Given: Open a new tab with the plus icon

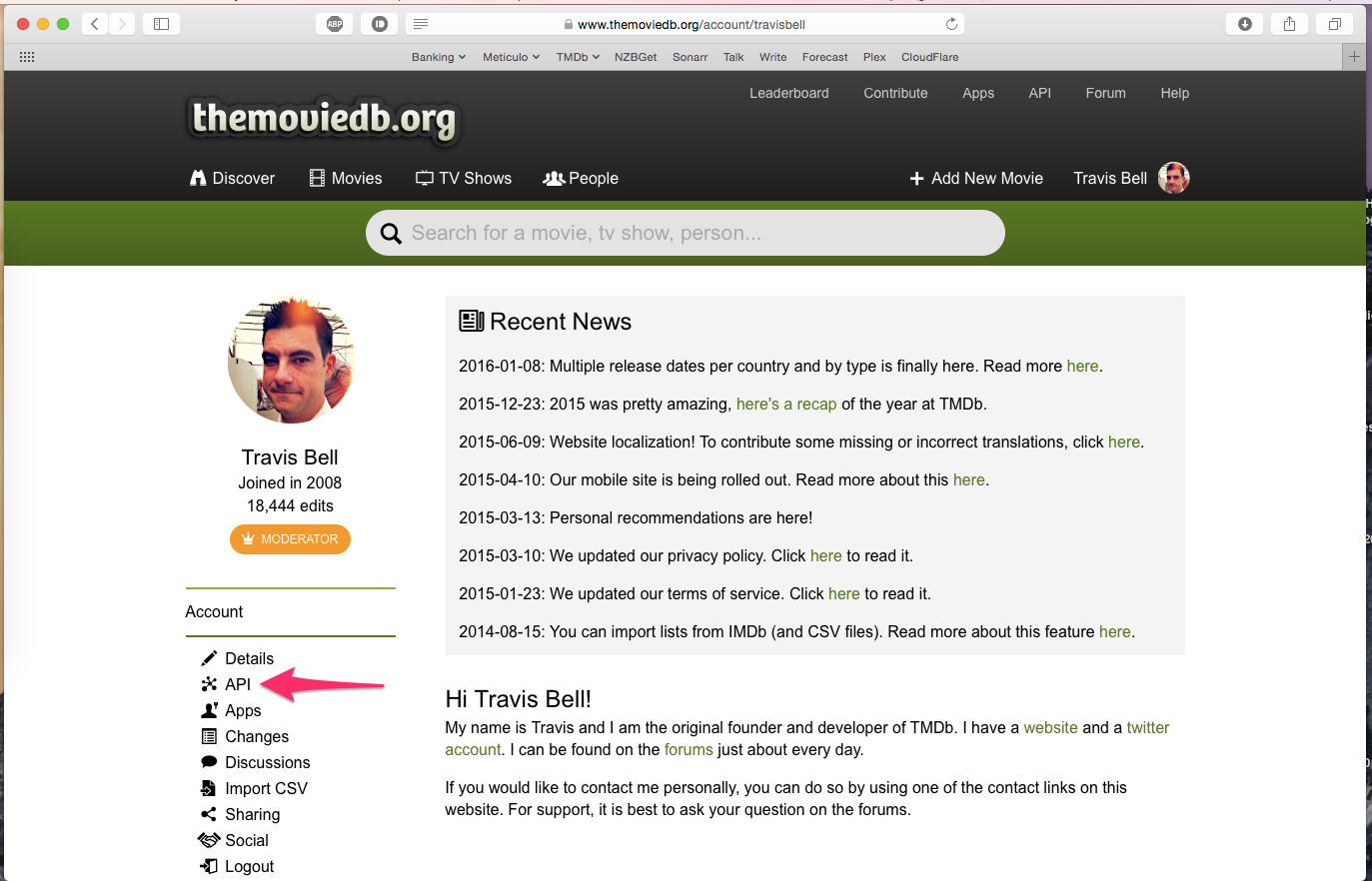Looking at the screenshot, I should point(1354,57).
